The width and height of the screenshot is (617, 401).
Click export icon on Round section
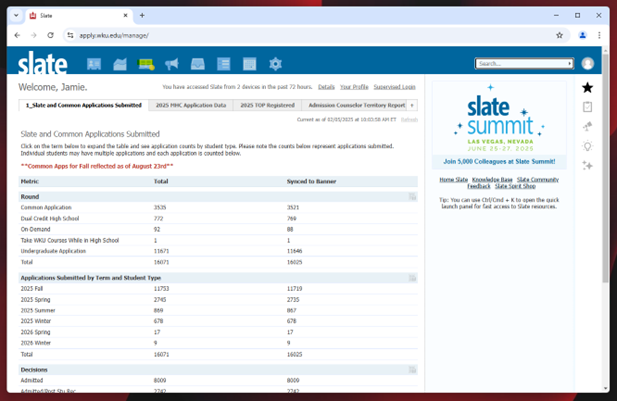tap(411, 197)
